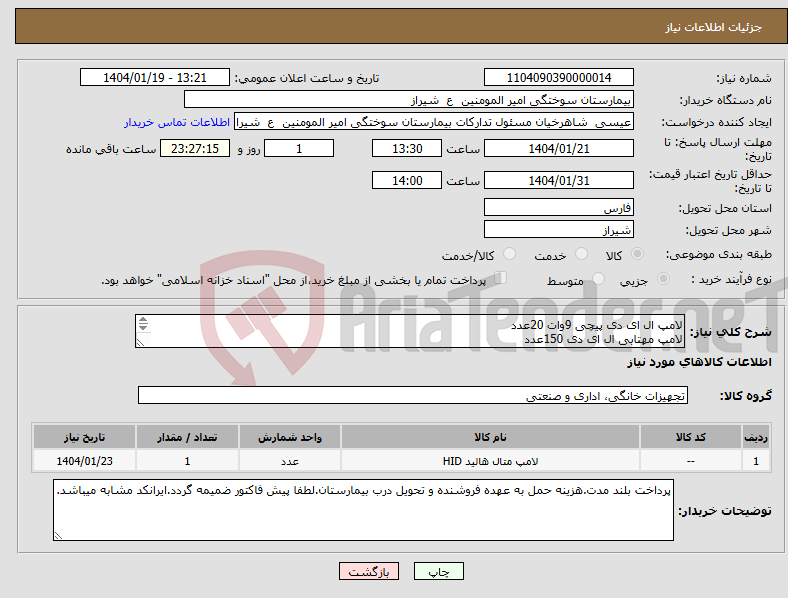
Task: Click the validity time field 14:00
Action: click(x=407, y=180)
